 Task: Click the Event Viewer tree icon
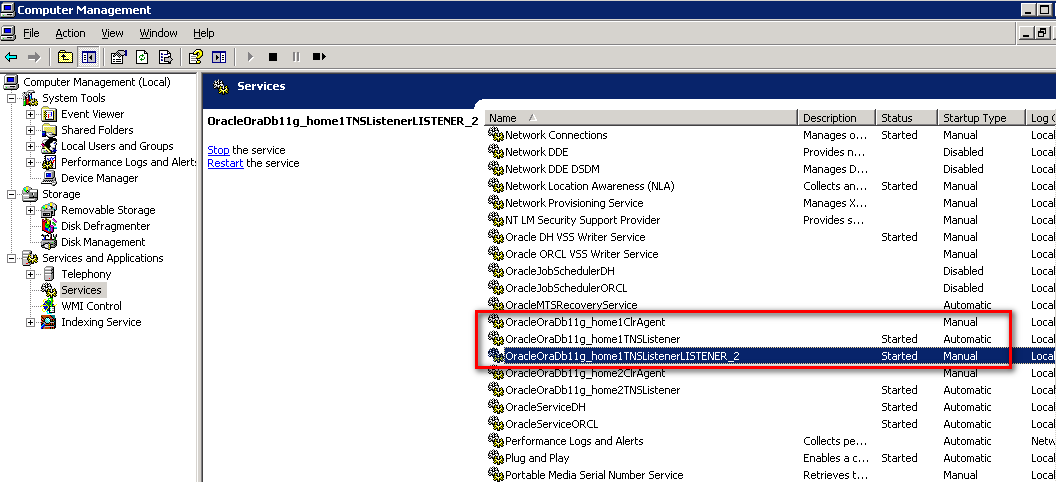[50, 114]
